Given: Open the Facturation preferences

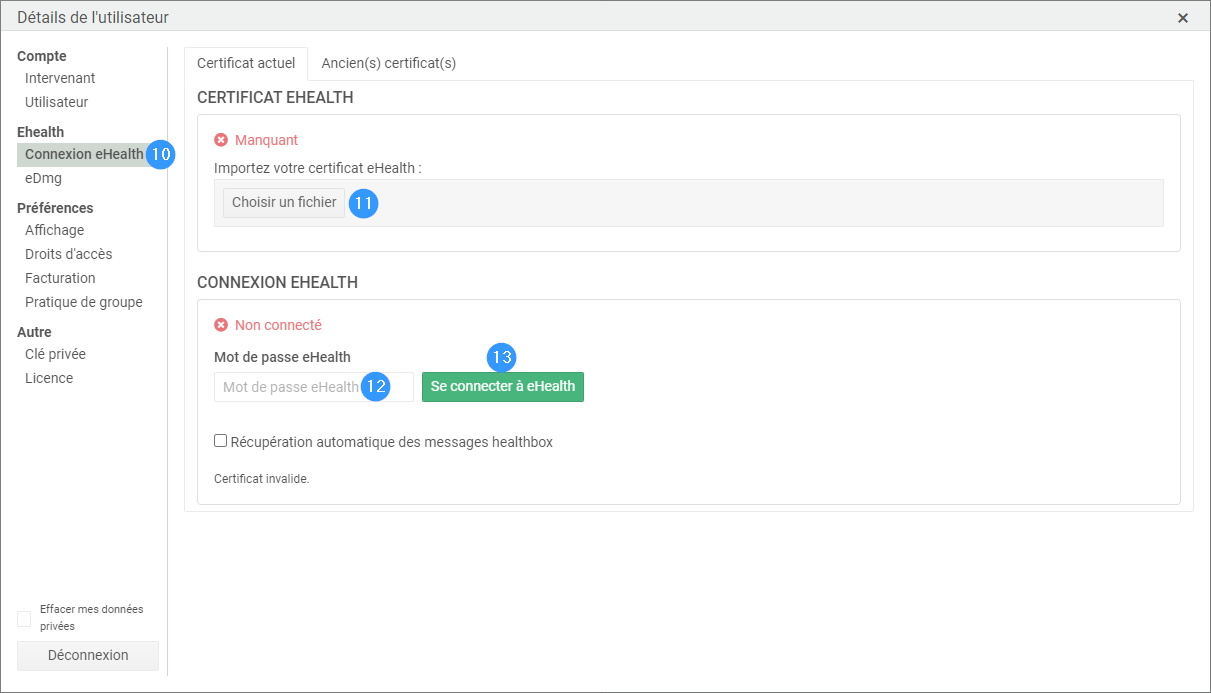Looking at the screenshot, I should coord(60,278).
